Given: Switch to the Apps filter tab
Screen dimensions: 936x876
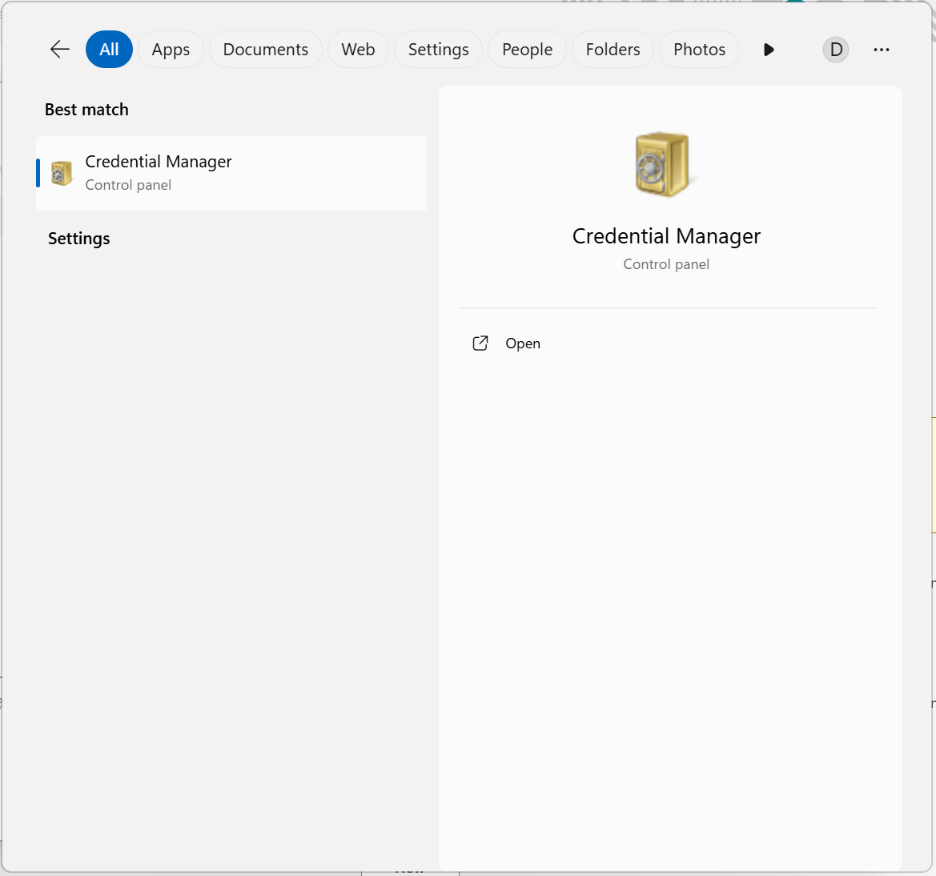Looking at the screenshot, I should click(x=171, y=49).
